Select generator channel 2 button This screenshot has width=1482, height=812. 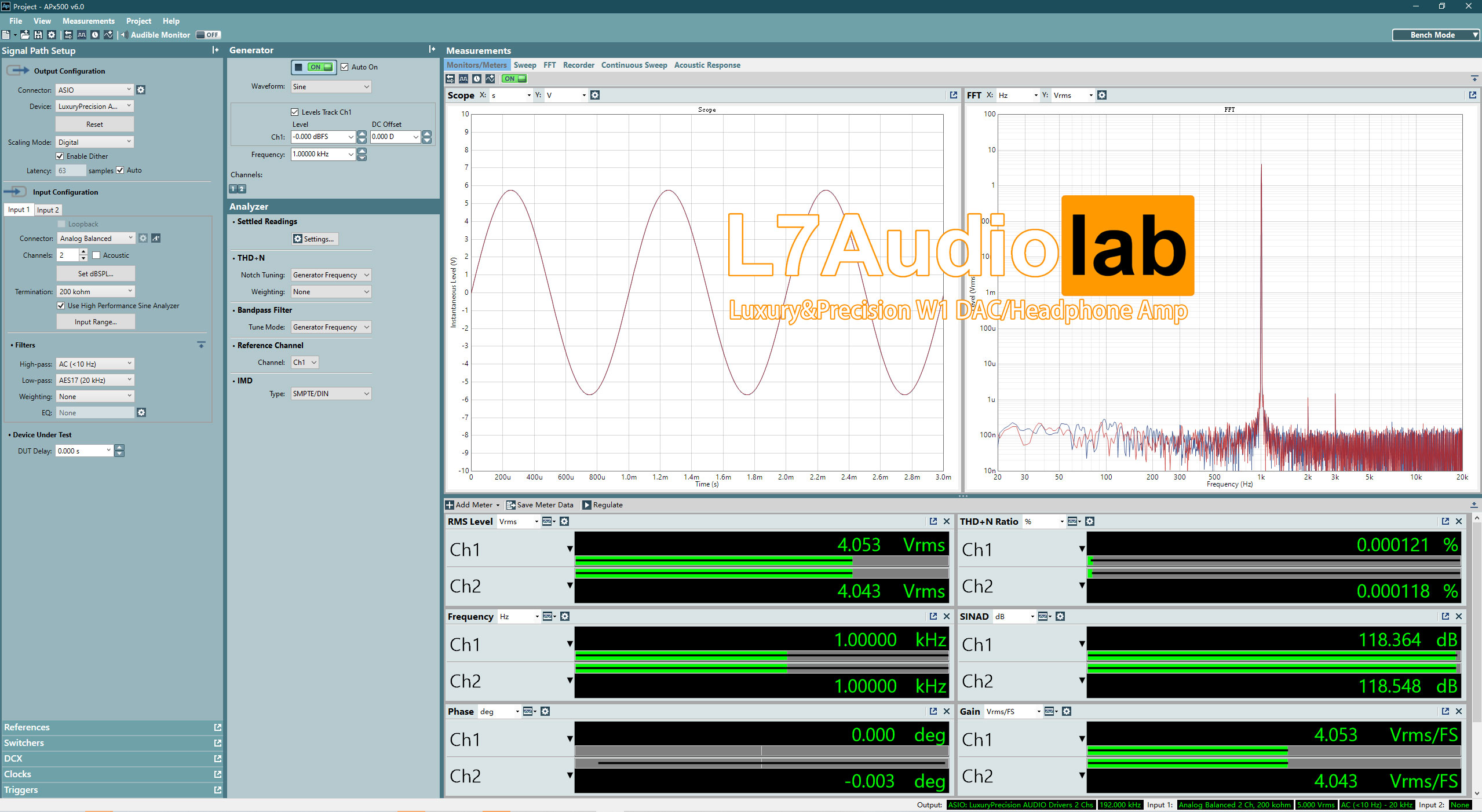click(x=242, y=189)
